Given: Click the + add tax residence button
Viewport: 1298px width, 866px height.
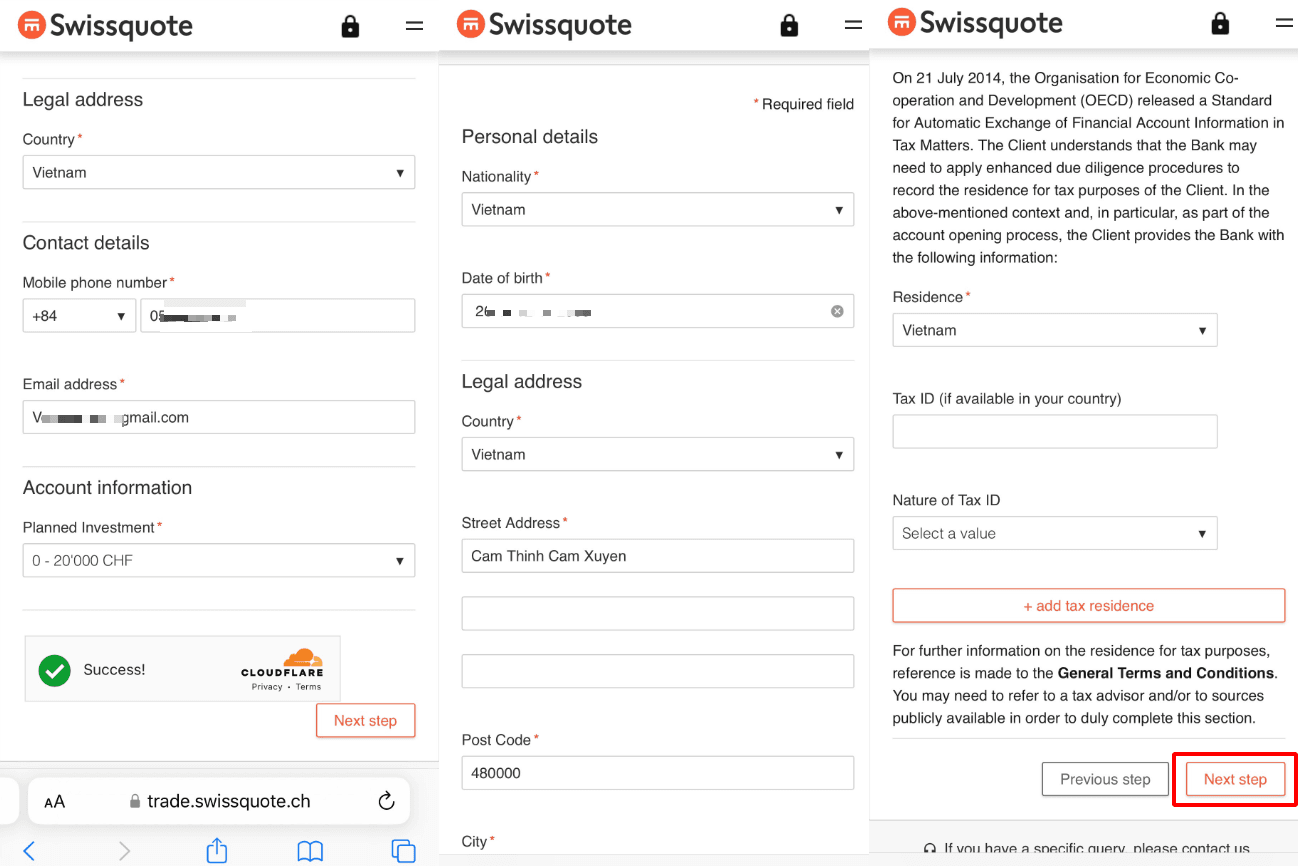Looking at the screenshot, I should [1089, 606].
